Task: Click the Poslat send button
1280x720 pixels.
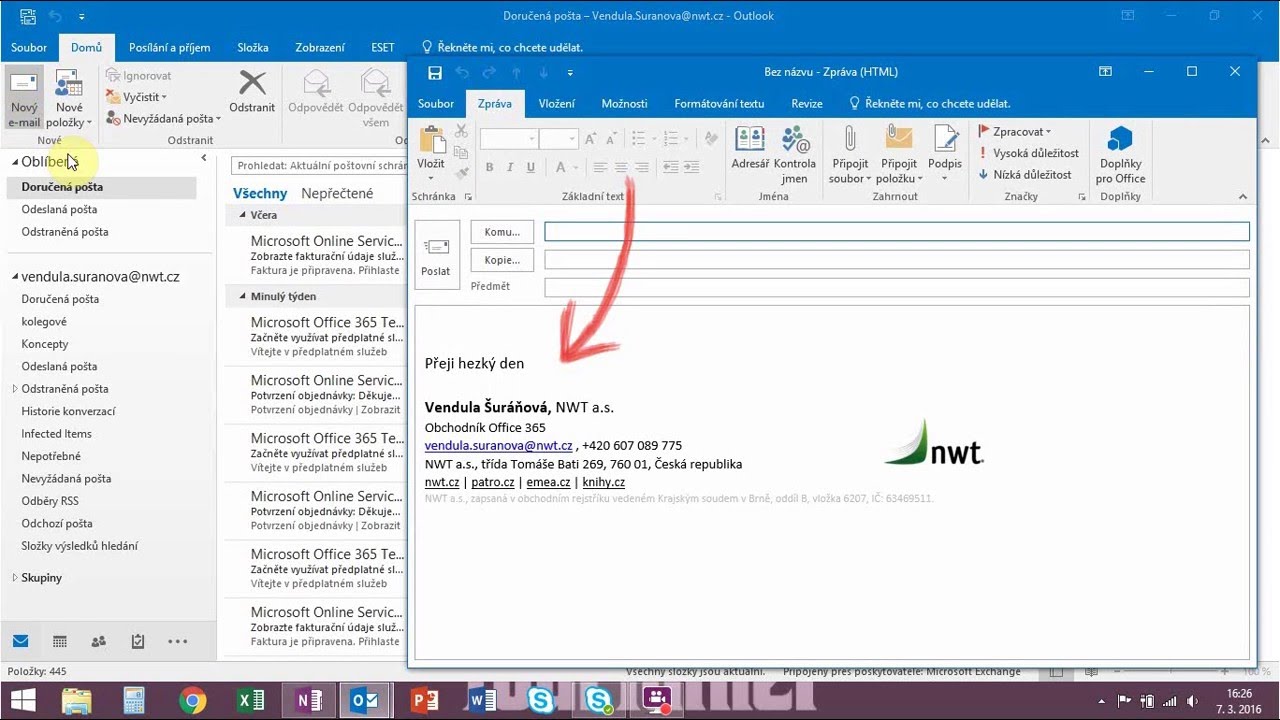Action: pos(436,255)
